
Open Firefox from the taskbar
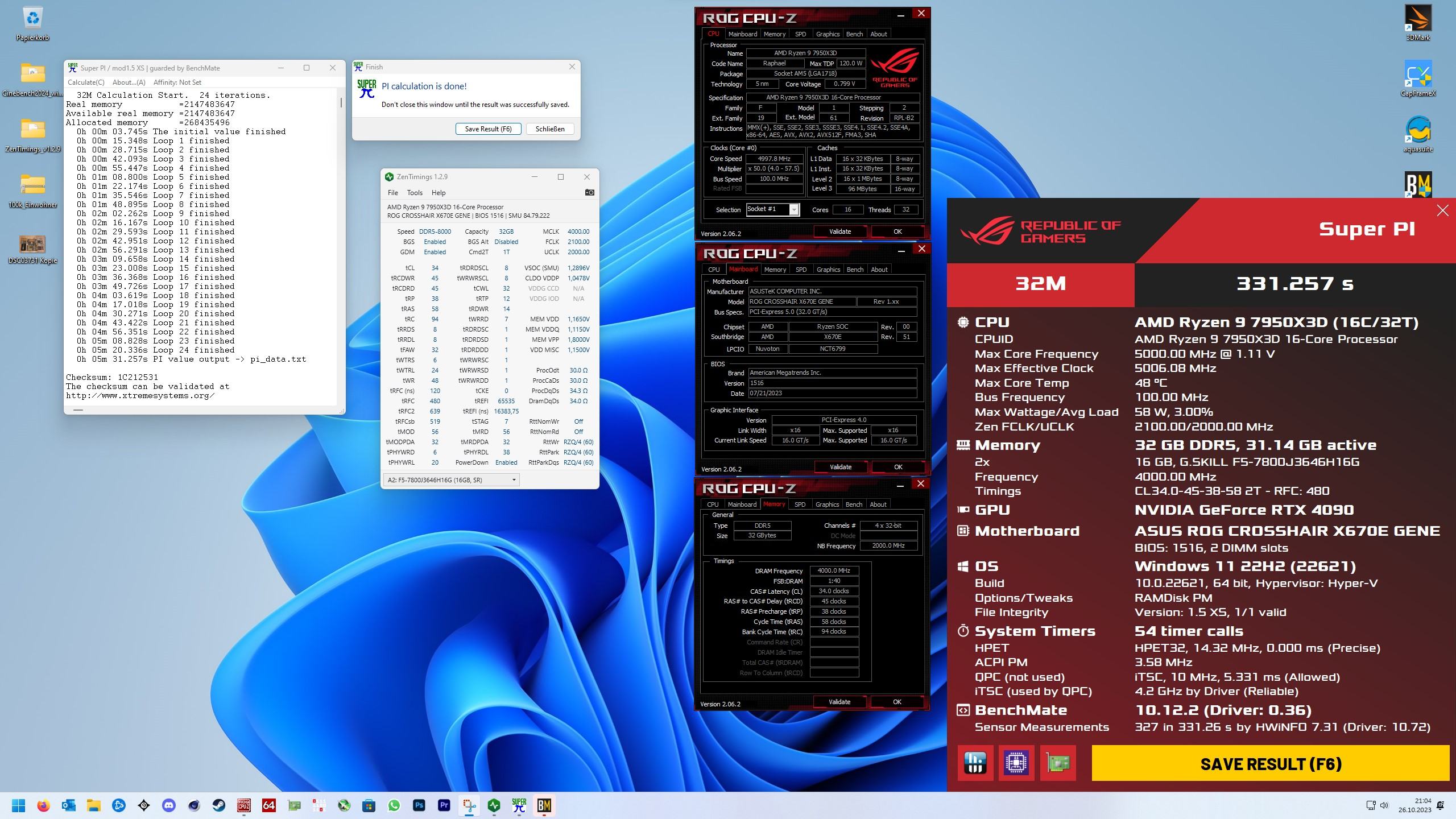(x=43, y=805)
